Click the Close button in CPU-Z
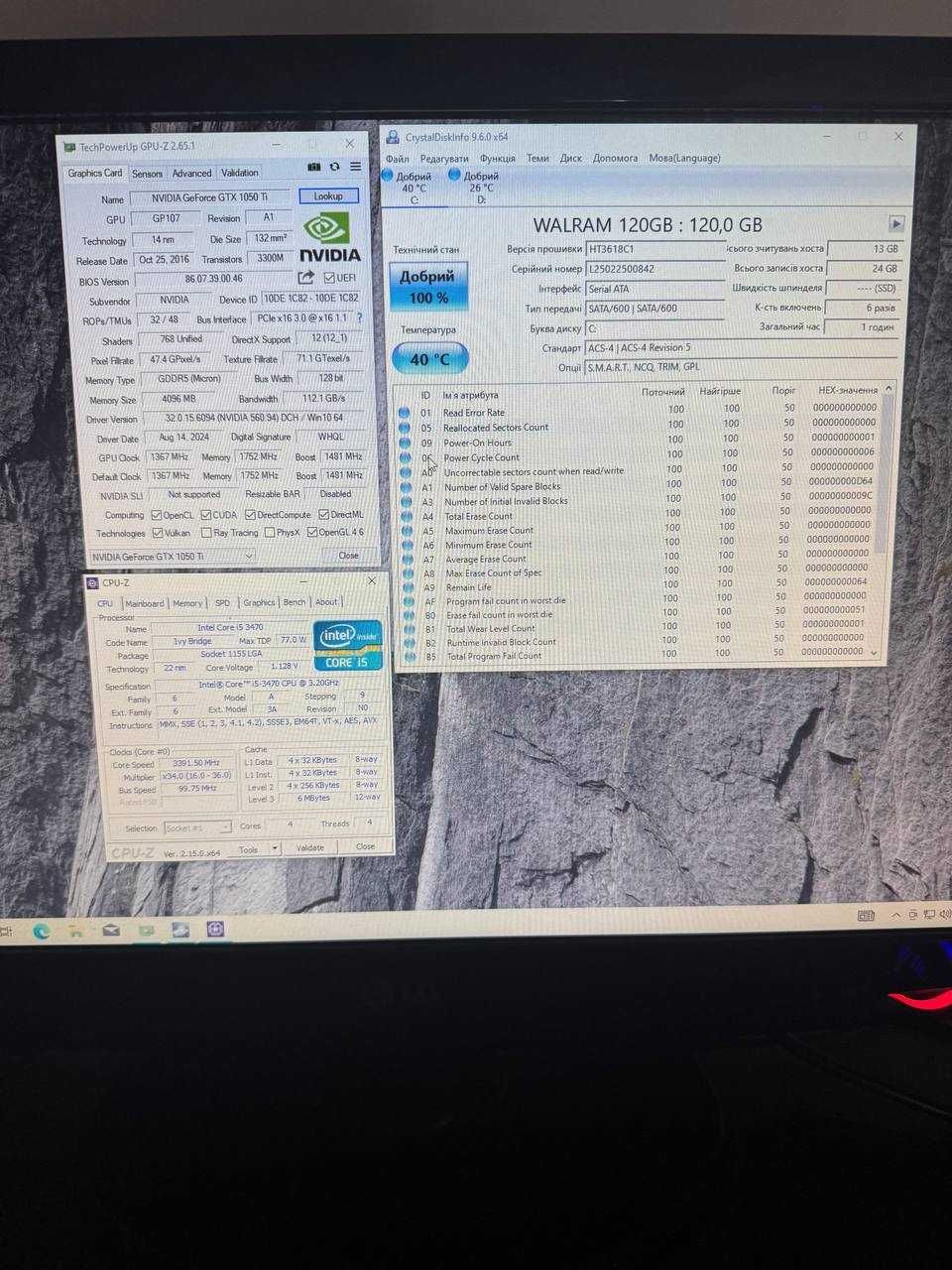This screenshot has height=1270, width=952. [365, 847]
